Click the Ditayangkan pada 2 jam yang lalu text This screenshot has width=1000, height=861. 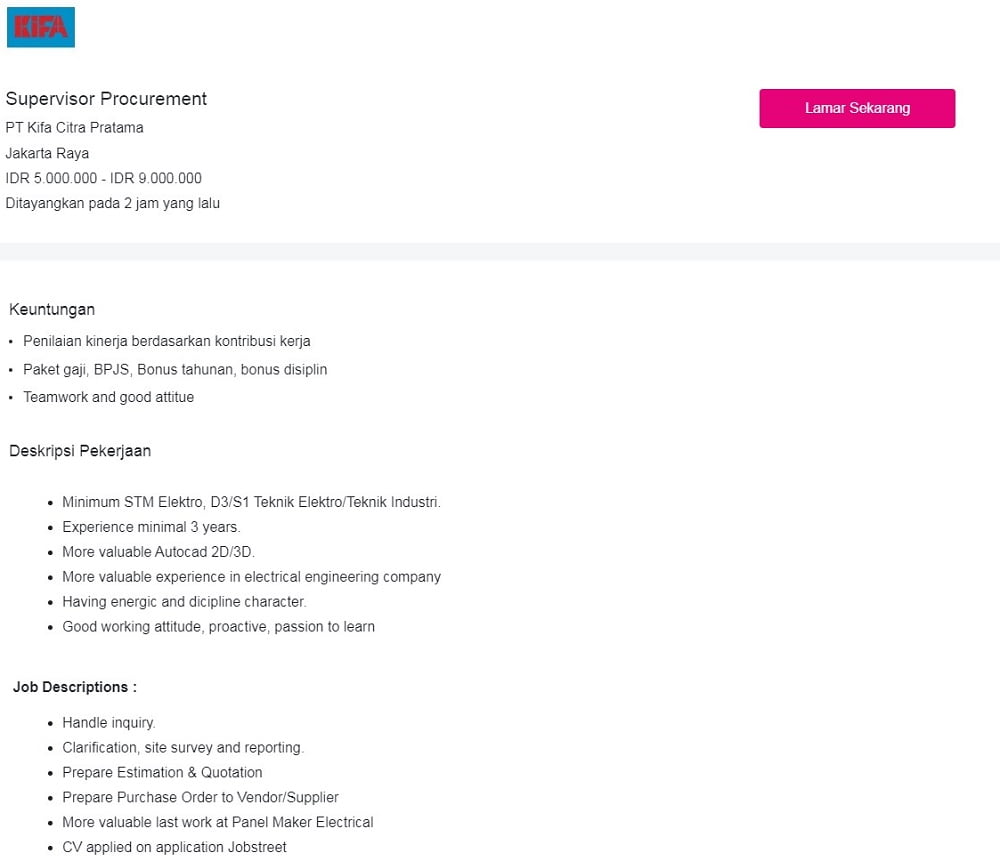113,203
